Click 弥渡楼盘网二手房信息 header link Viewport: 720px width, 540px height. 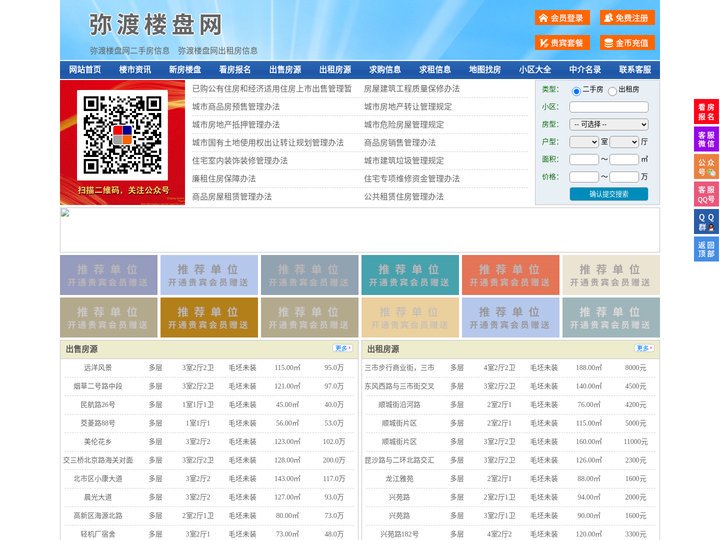129,51
